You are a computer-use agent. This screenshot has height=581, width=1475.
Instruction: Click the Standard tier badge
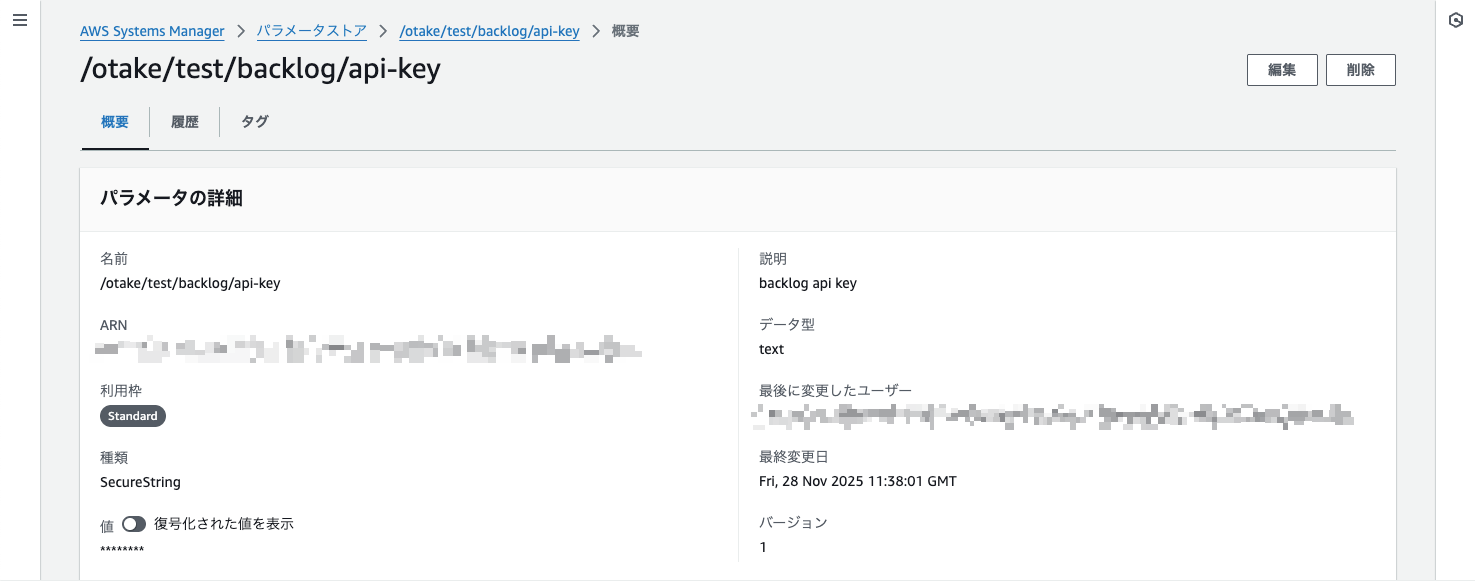pos(133,416)
